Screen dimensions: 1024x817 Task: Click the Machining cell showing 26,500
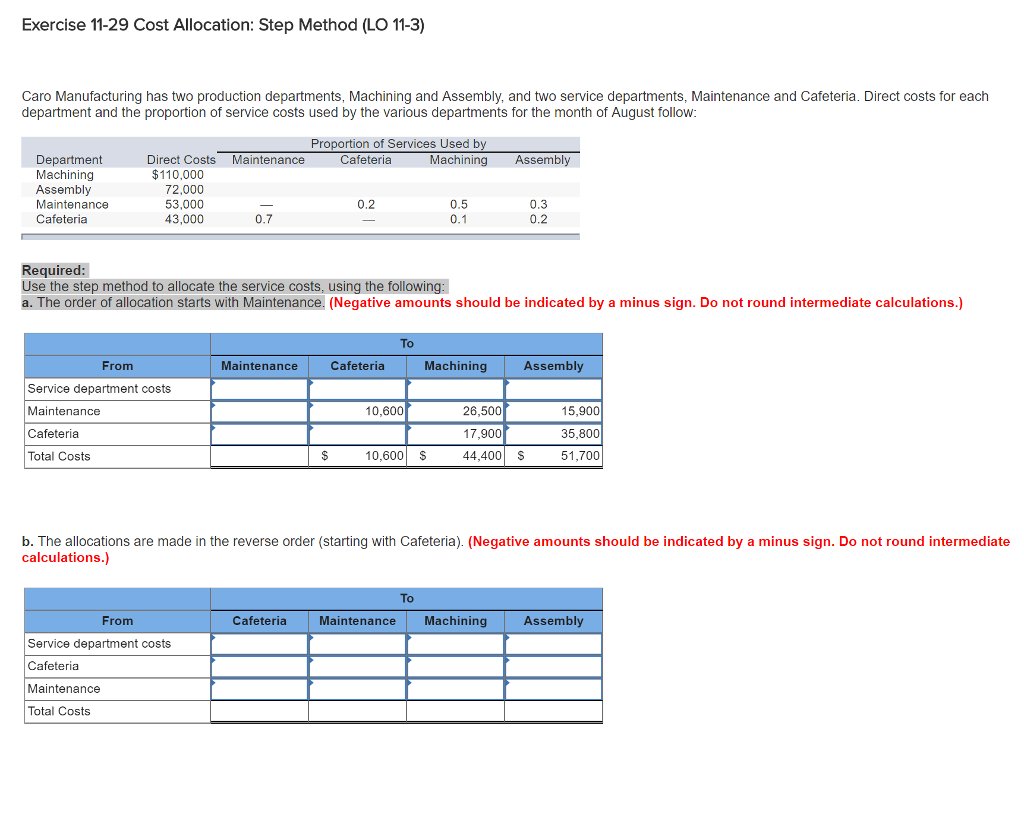pyautogui.click(x=455, y=411)
